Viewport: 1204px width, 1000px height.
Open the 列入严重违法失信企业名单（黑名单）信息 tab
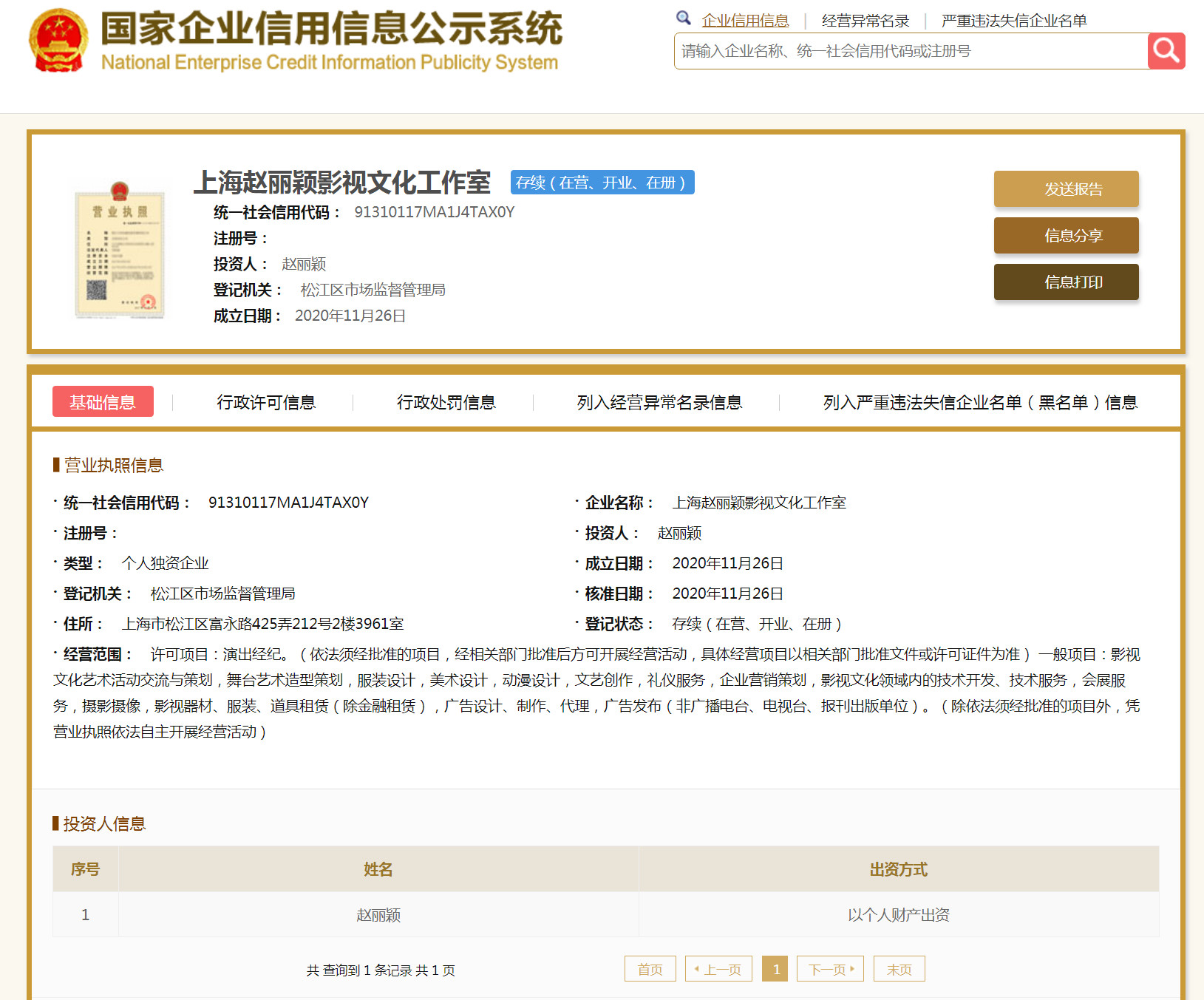(980, 402)
